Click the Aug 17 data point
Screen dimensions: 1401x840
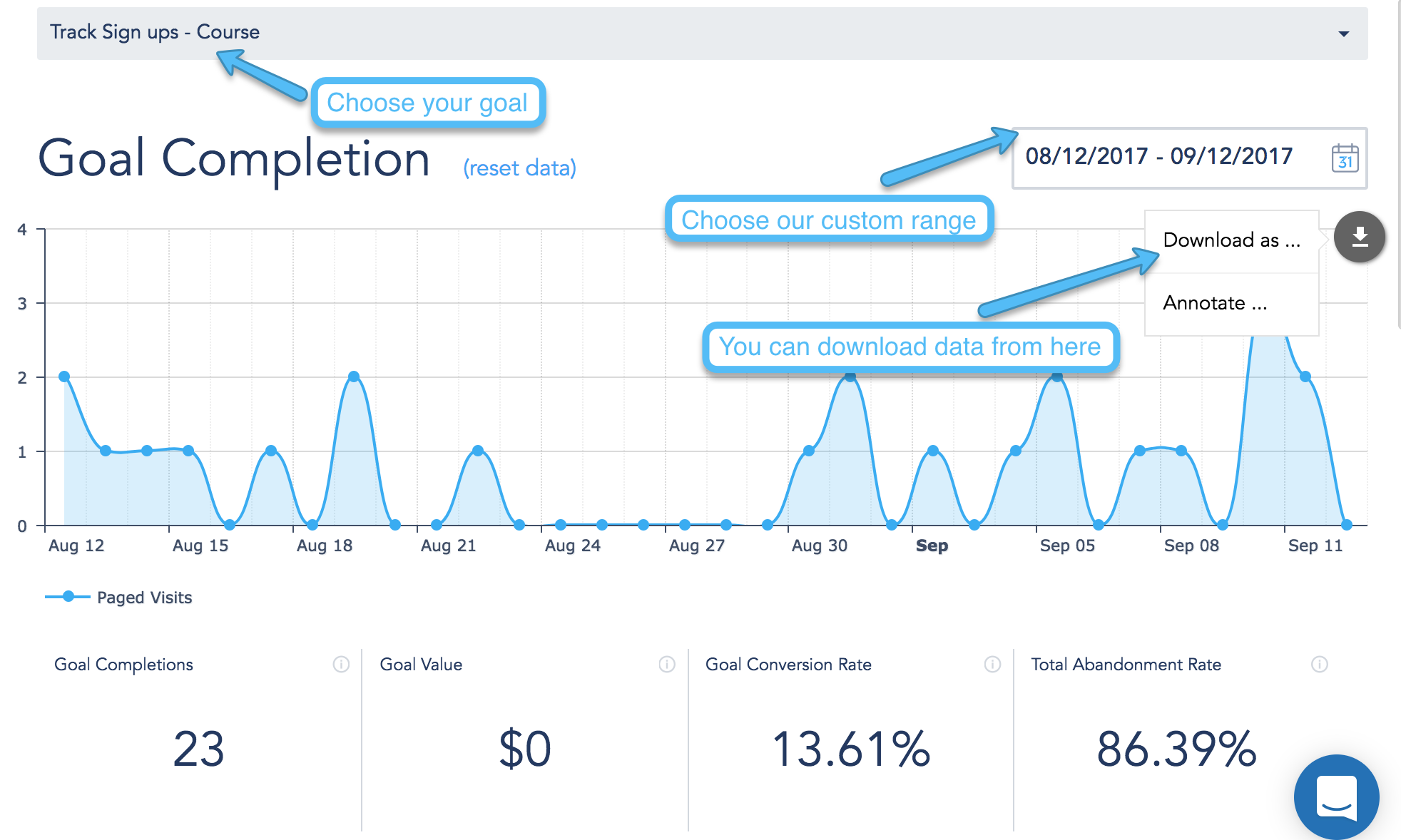pyautogui.click(x=271, y=451)
